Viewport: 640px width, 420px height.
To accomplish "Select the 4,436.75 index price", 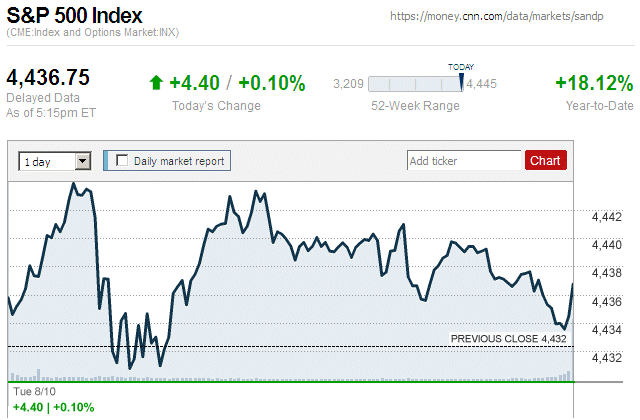I will [x=49, y=78].
